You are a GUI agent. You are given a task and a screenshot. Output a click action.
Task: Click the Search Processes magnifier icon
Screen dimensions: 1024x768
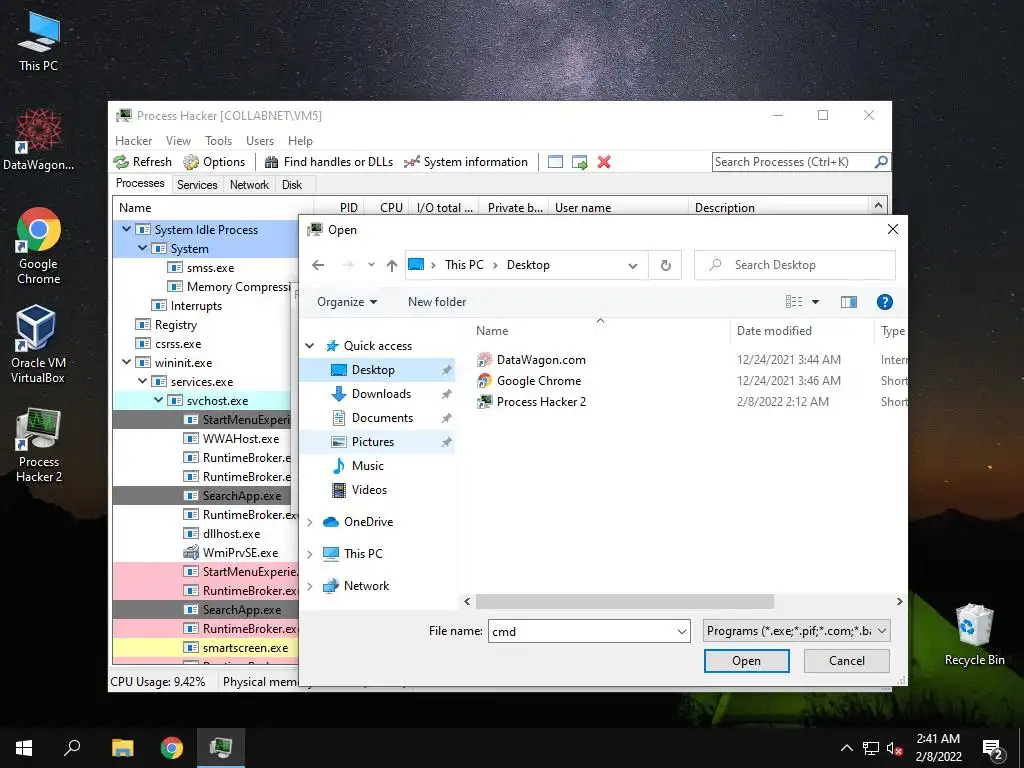[x=881, y=161]
